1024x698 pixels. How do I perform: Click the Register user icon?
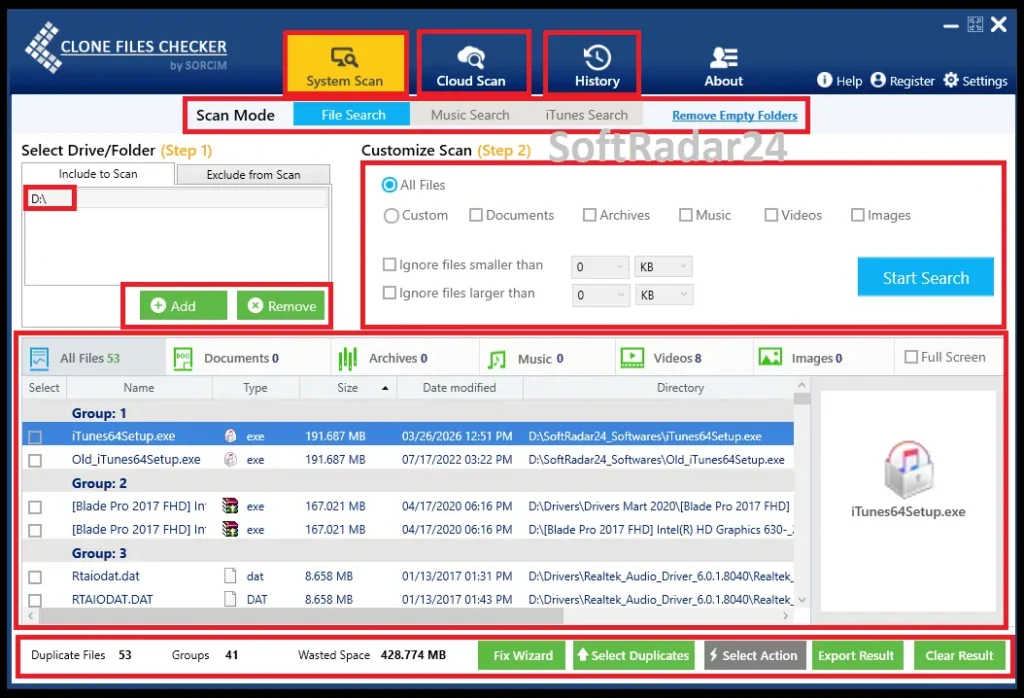coord(878,80)
